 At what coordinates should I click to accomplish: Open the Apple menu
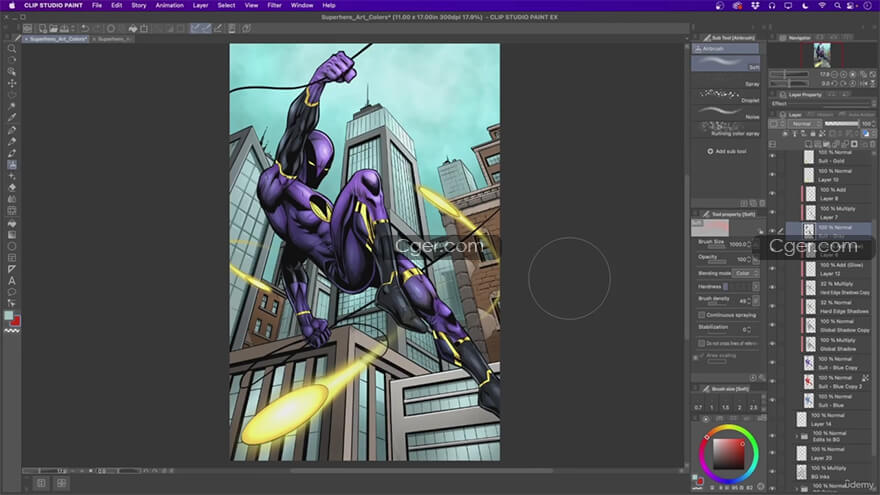point(12,6)
